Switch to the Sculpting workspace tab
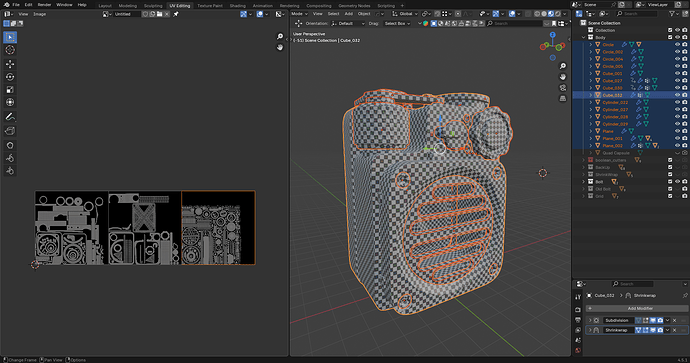The height and width of the screenshot is (363, 690). (153, 6)
